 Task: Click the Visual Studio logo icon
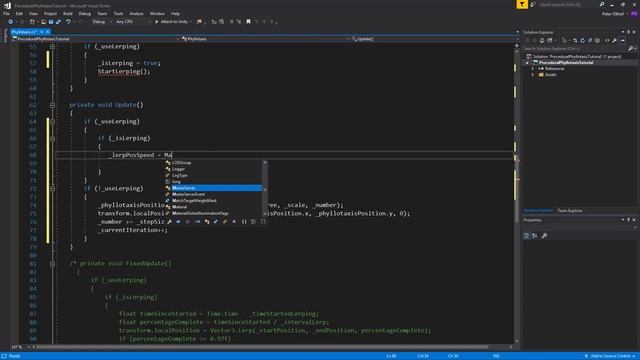point(7,5)
